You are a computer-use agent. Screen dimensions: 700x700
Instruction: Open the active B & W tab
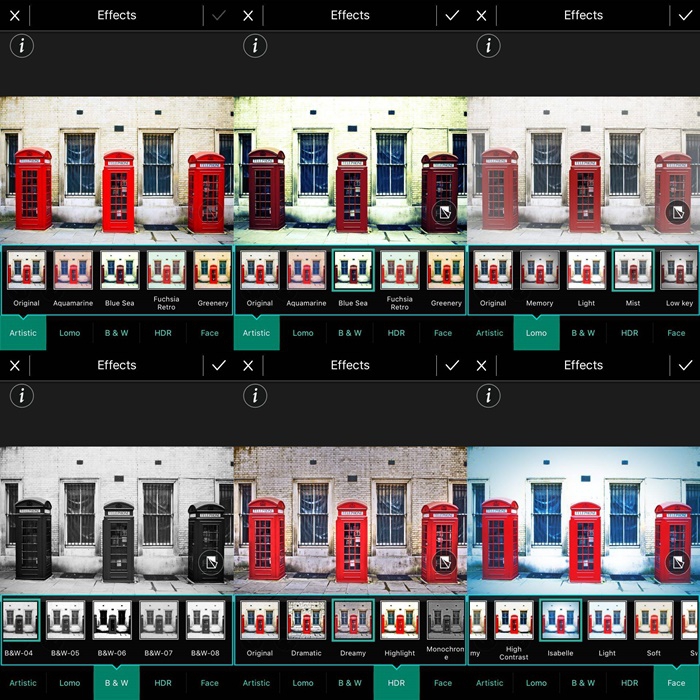(117, 683)
